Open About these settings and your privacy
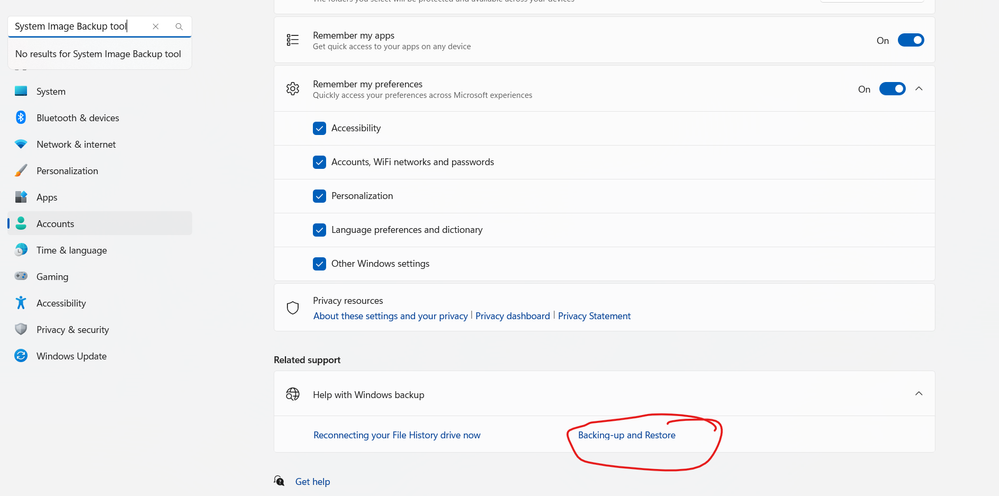999x496 pixels. point(390,316)
